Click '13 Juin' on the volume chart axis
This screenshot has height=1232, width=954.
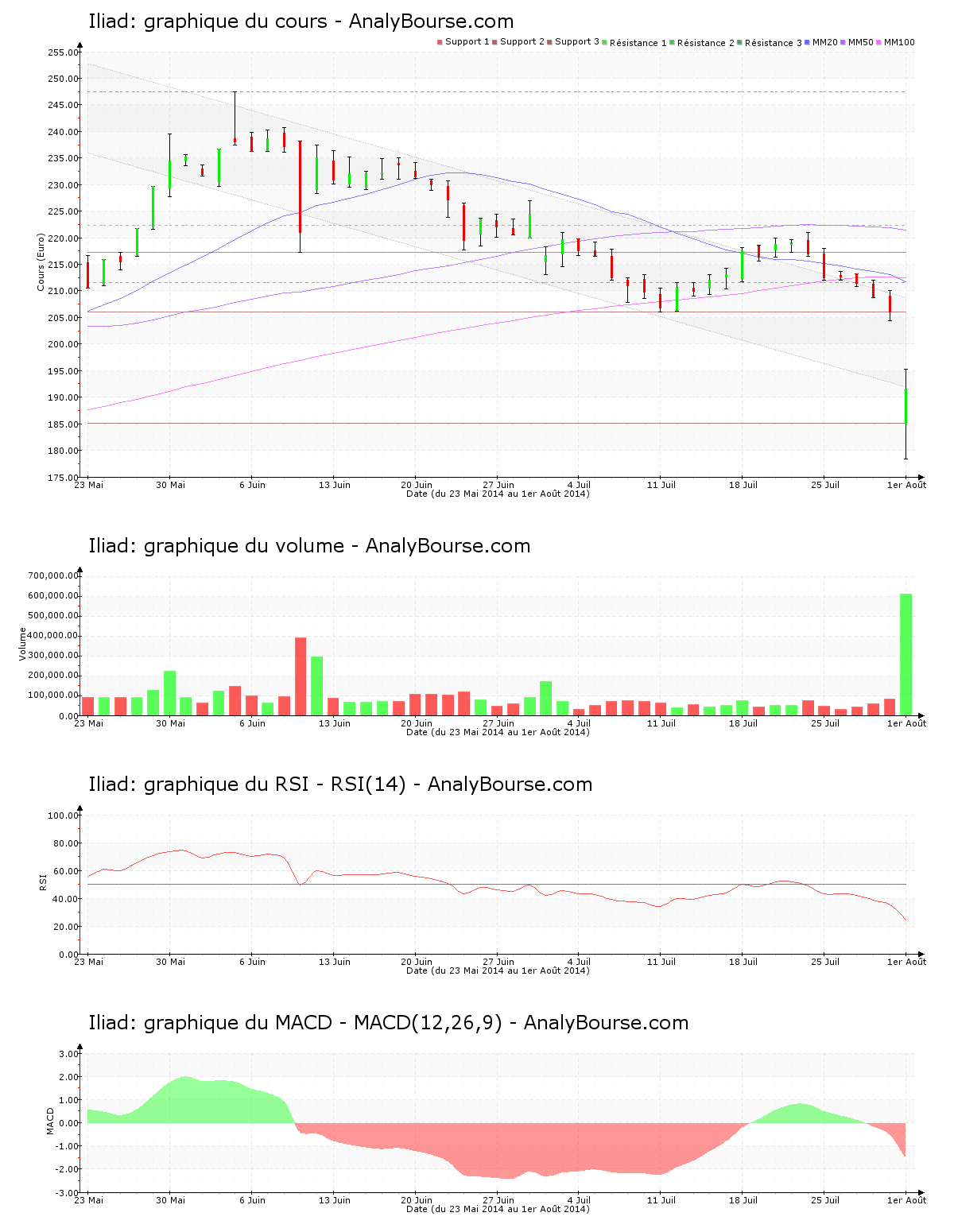(335, 723)
